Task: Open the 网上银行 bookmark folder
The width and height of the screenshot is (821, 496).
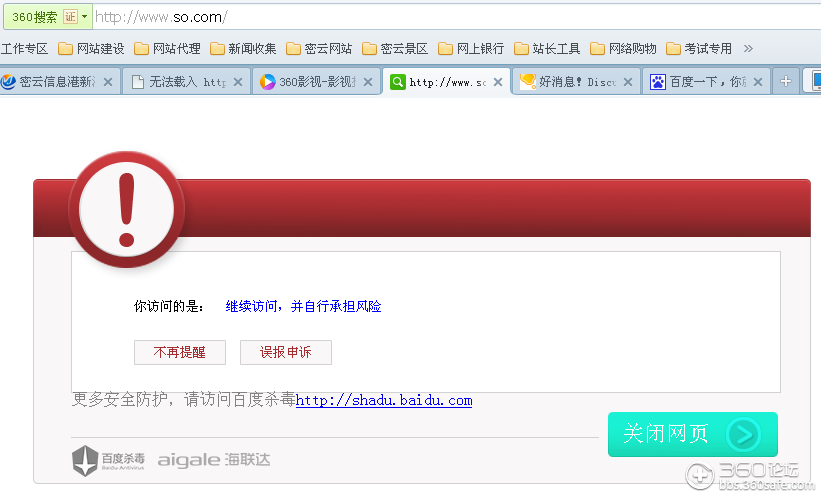Action: click(471, 49)
